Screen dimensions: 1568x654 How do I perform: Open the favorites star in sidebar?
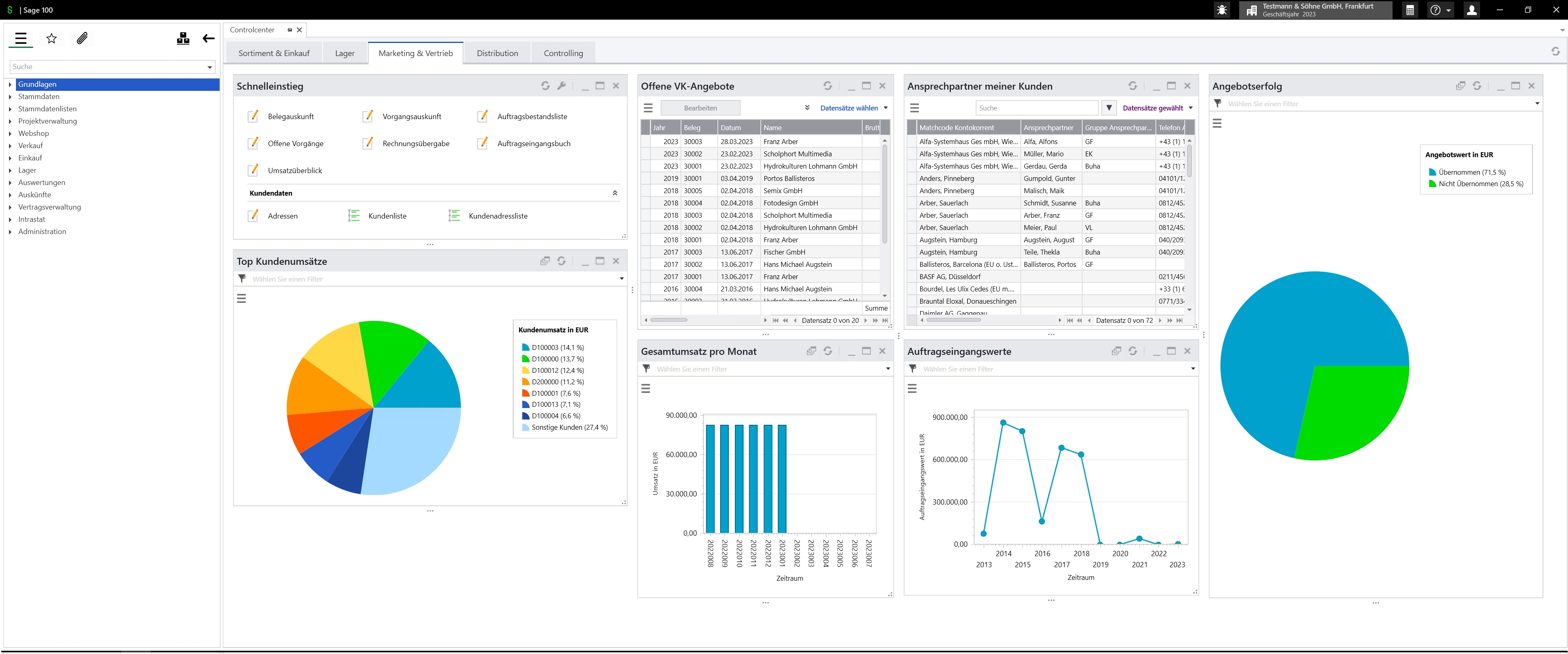click(52, 39)
